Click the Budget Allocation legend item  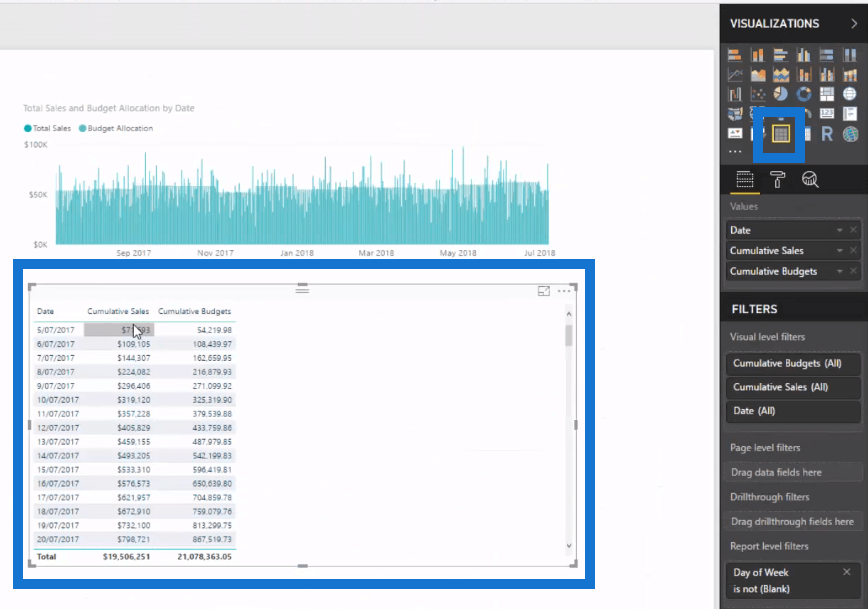tap(116, 128)
